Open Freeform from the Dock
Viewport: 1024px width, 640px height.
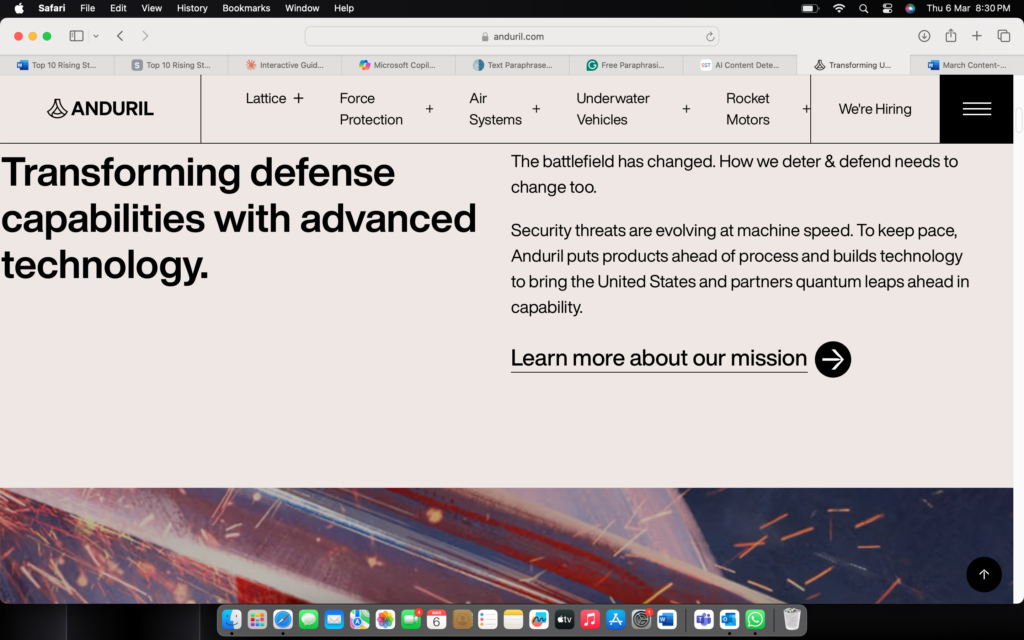tap(539, 618)
